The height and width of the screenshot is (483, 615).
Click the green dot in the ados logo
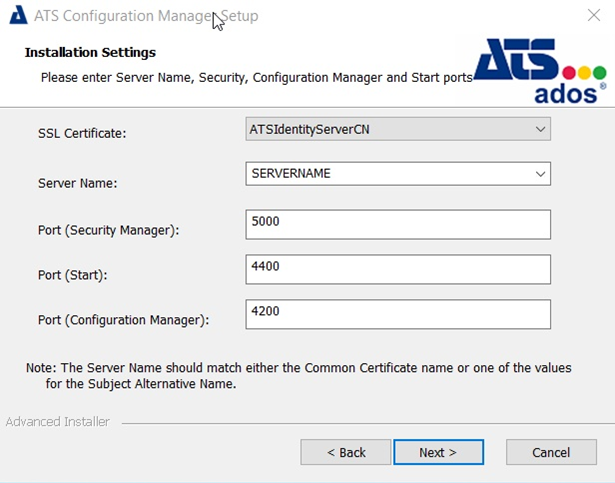coord(600,73)
